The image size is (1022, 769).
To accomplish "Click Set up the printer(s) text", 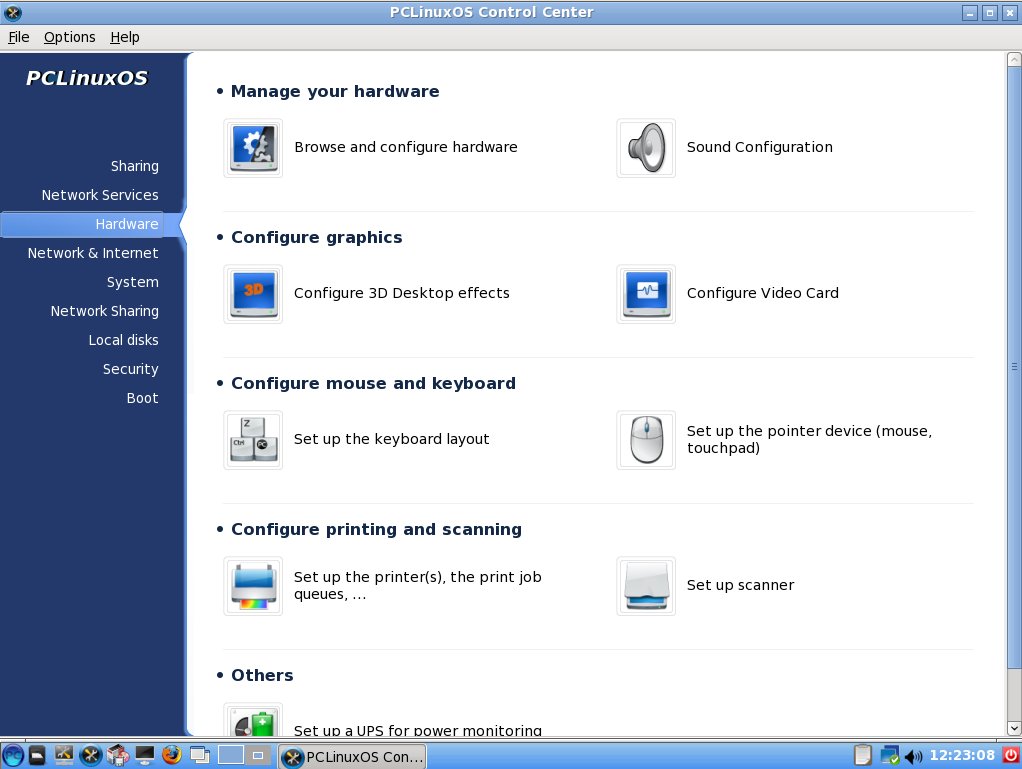I will click(x=417, y=585).
